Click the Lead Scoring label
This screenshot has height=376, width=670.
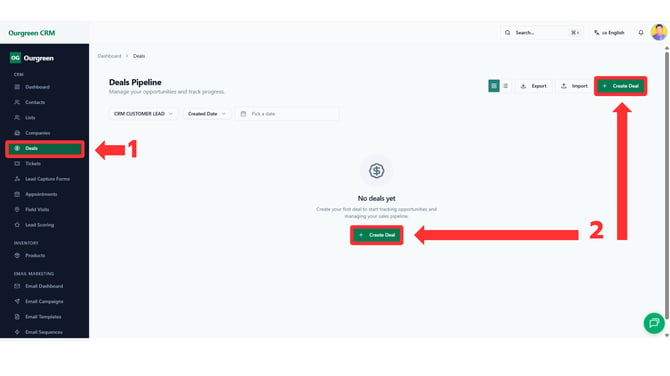click(40, 225)
